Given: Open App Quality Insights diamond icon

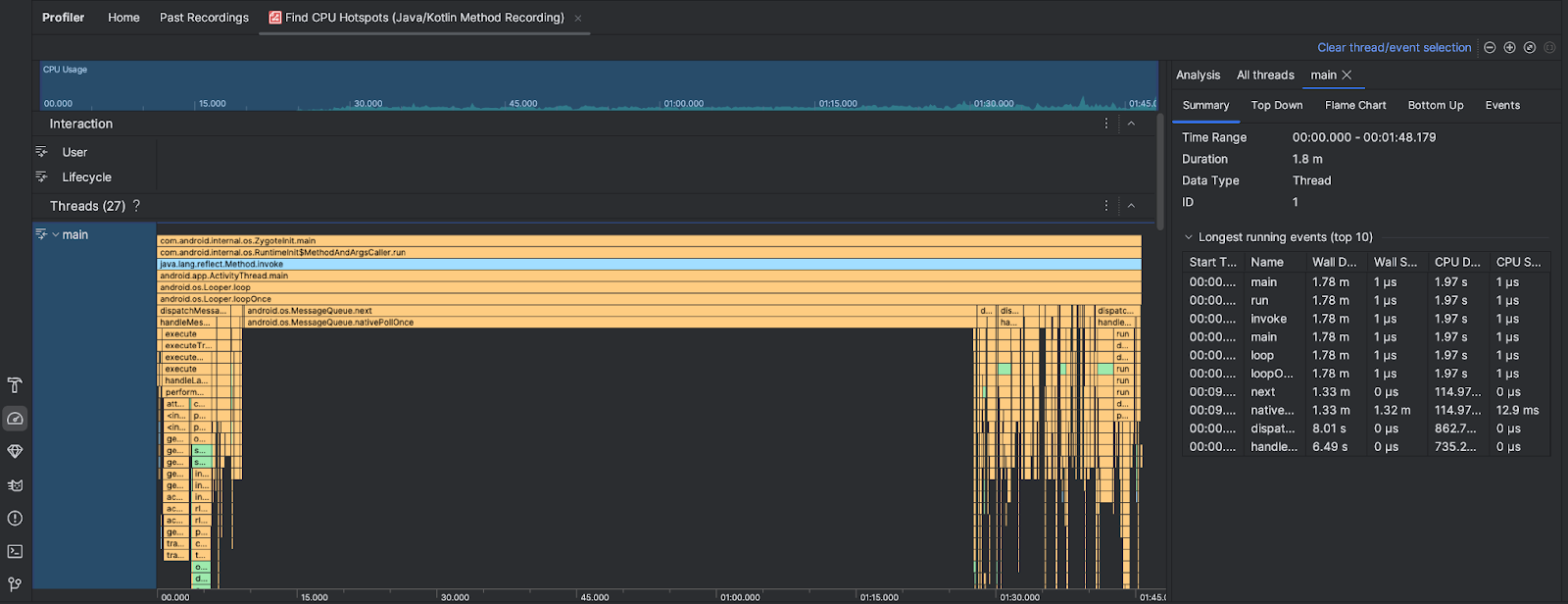Looking at the screenshot, I should tap(15, 452).
